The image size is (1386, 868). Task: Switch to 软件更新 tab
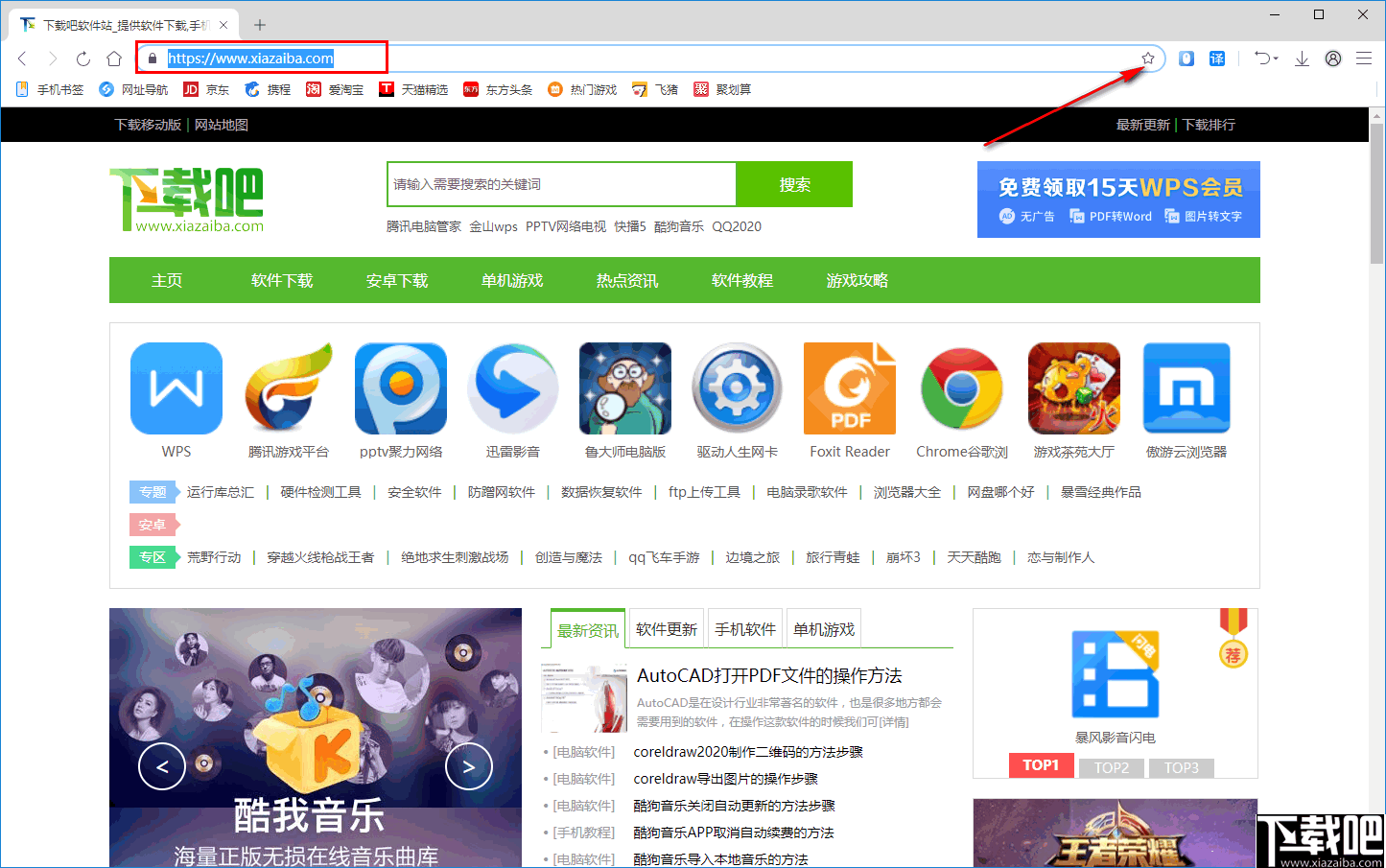coord(667,629)
